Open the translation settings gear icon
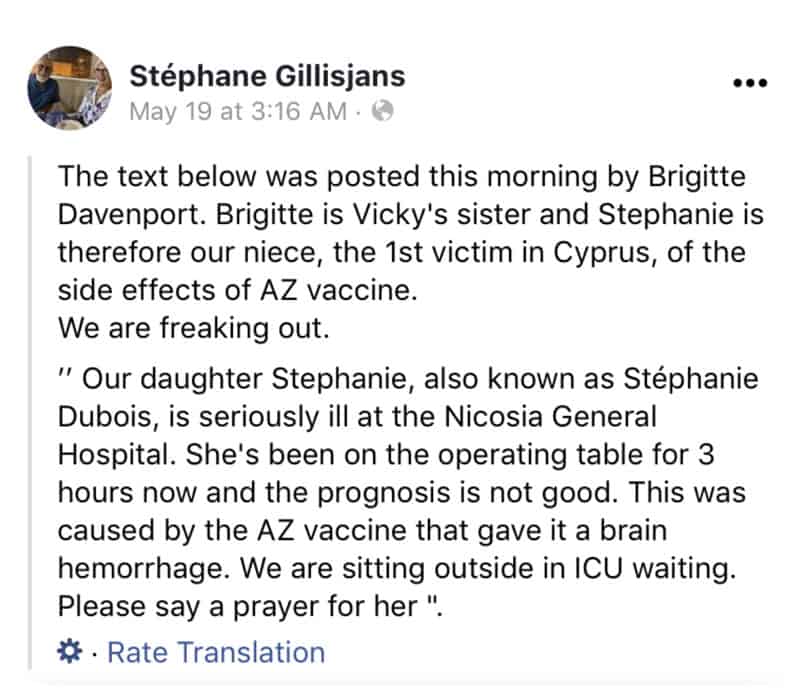This screenshot has width=800, height=694. [71, 653]
